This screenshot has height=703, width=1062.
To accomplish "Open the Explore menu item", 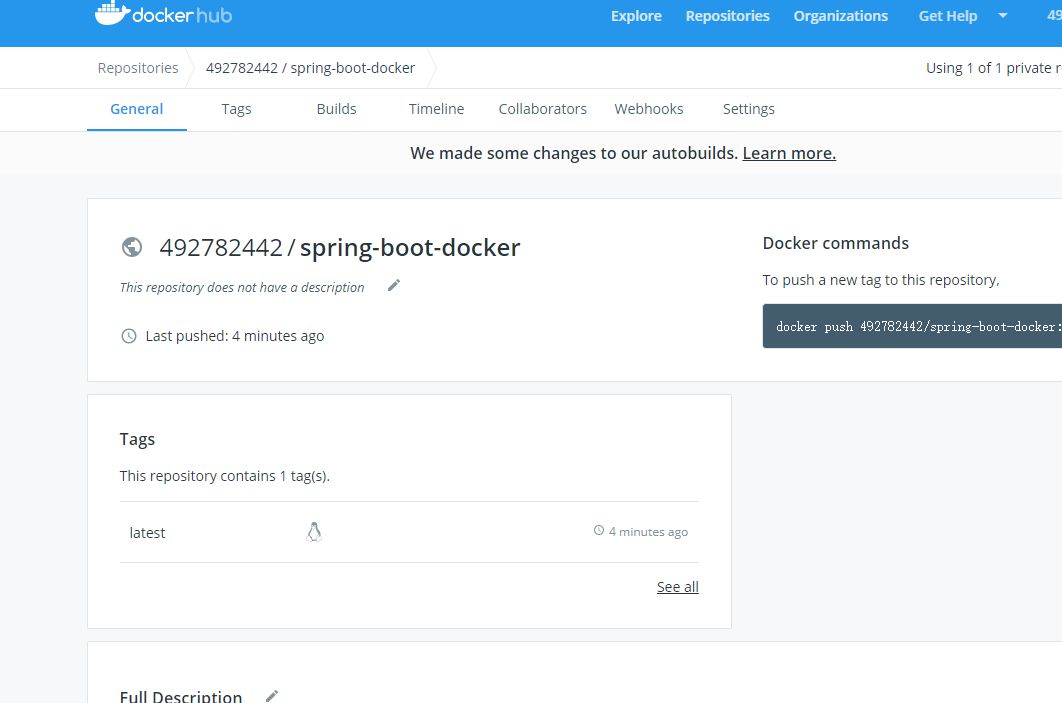I will [636, 16].
